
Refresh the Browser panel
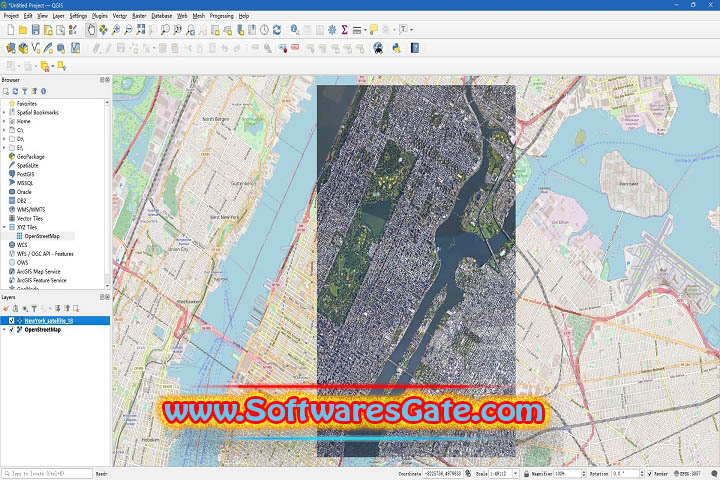click(15, 91)
